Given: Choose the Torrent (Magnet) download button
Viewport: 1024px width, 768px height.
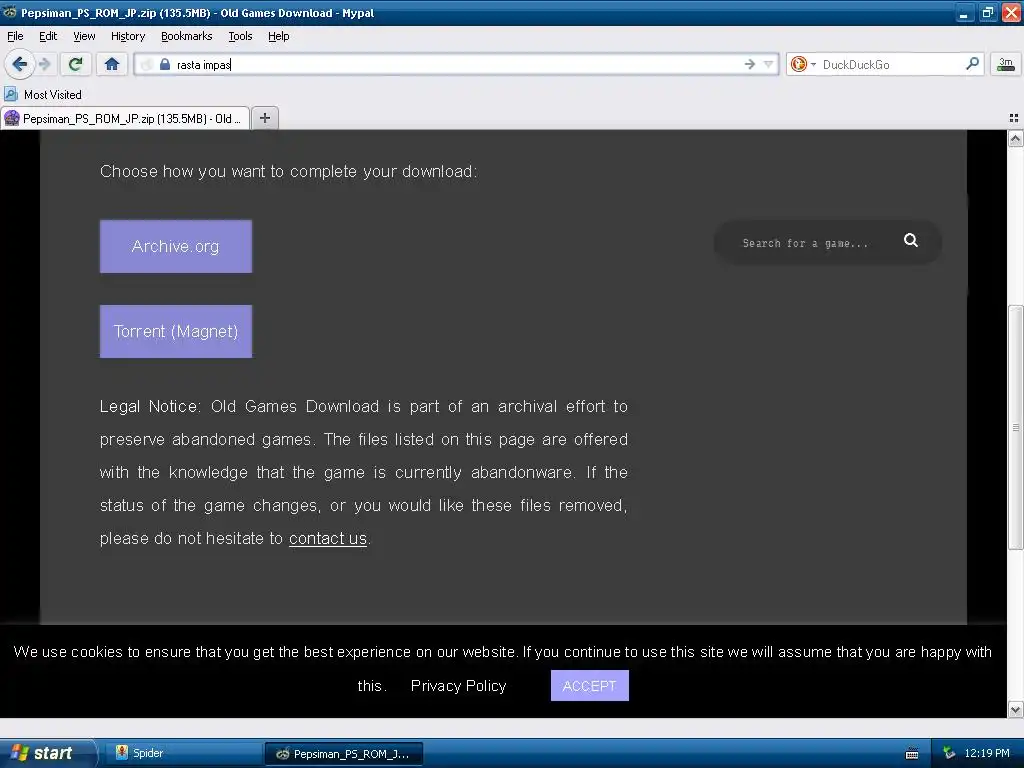Looking at the screenshot, I should (x=176, y=331).
